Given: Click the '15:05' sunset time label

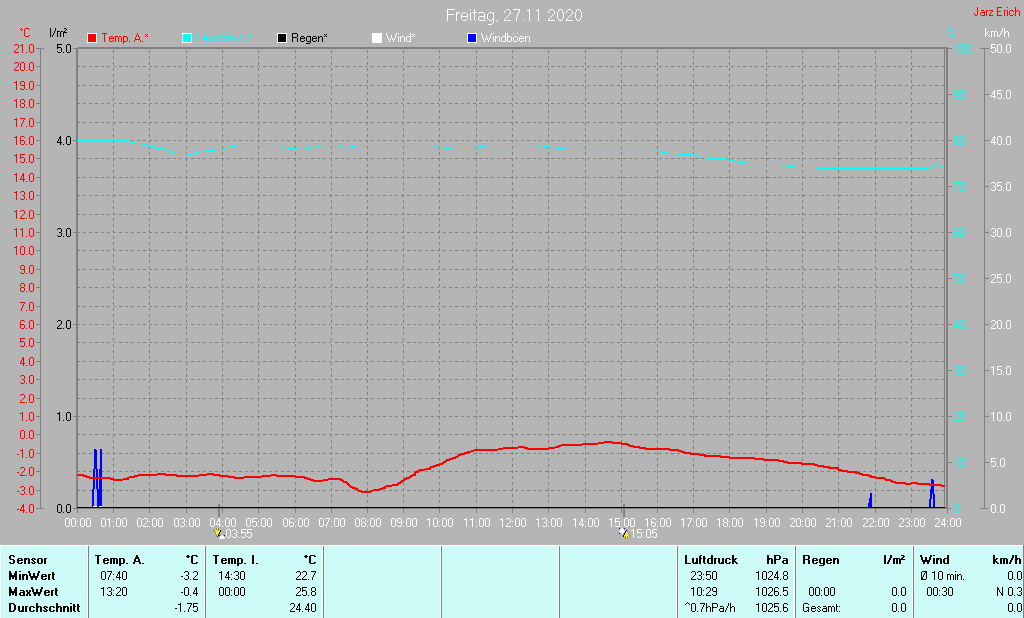Looking at the screenshot, I should (x=644, y=534).
